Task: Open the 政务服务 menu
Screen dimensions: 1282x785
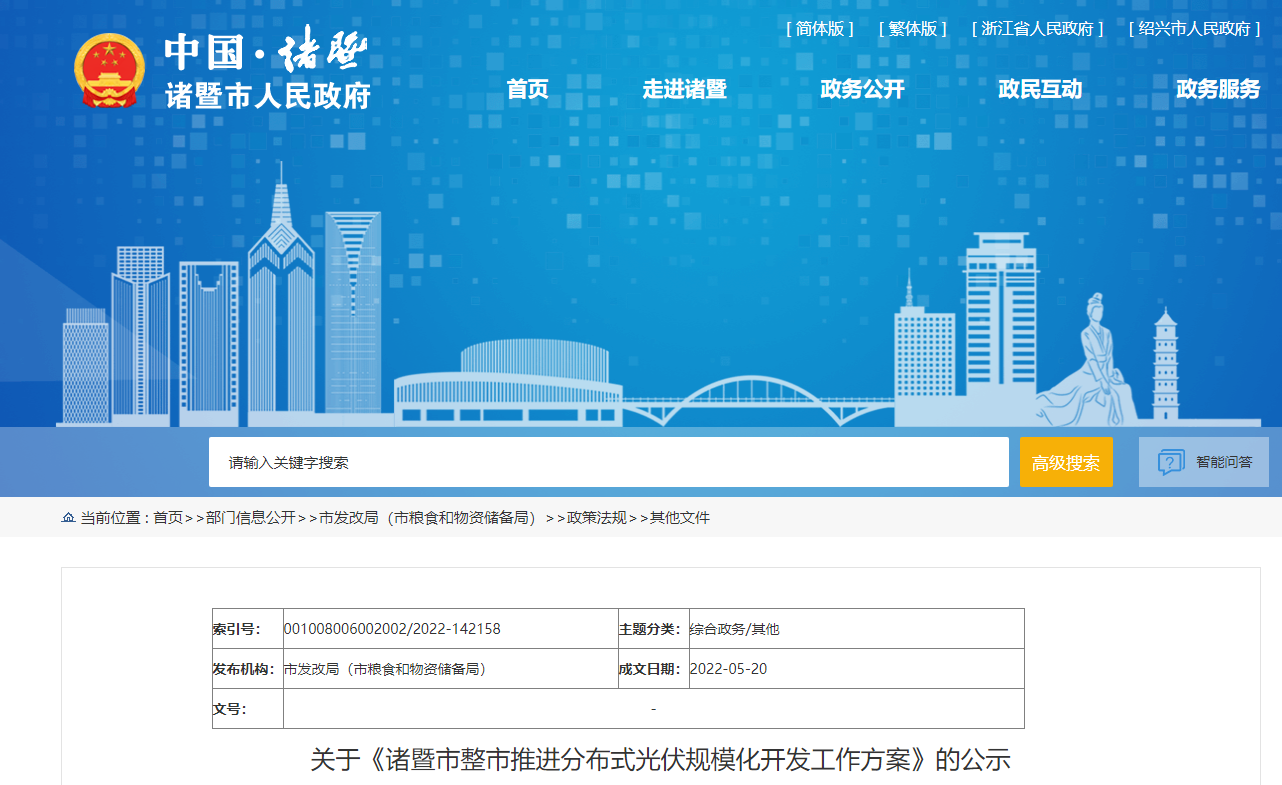Action: (x=1218, y=89)
